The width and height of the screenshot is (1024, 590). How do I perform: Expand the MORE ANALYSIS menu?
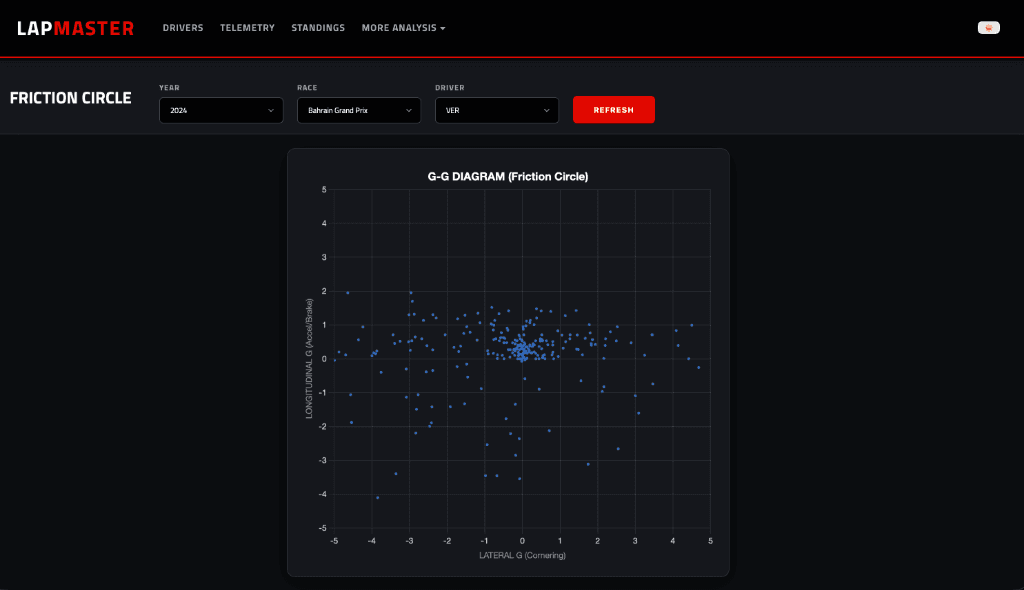[x=403, y=28]
